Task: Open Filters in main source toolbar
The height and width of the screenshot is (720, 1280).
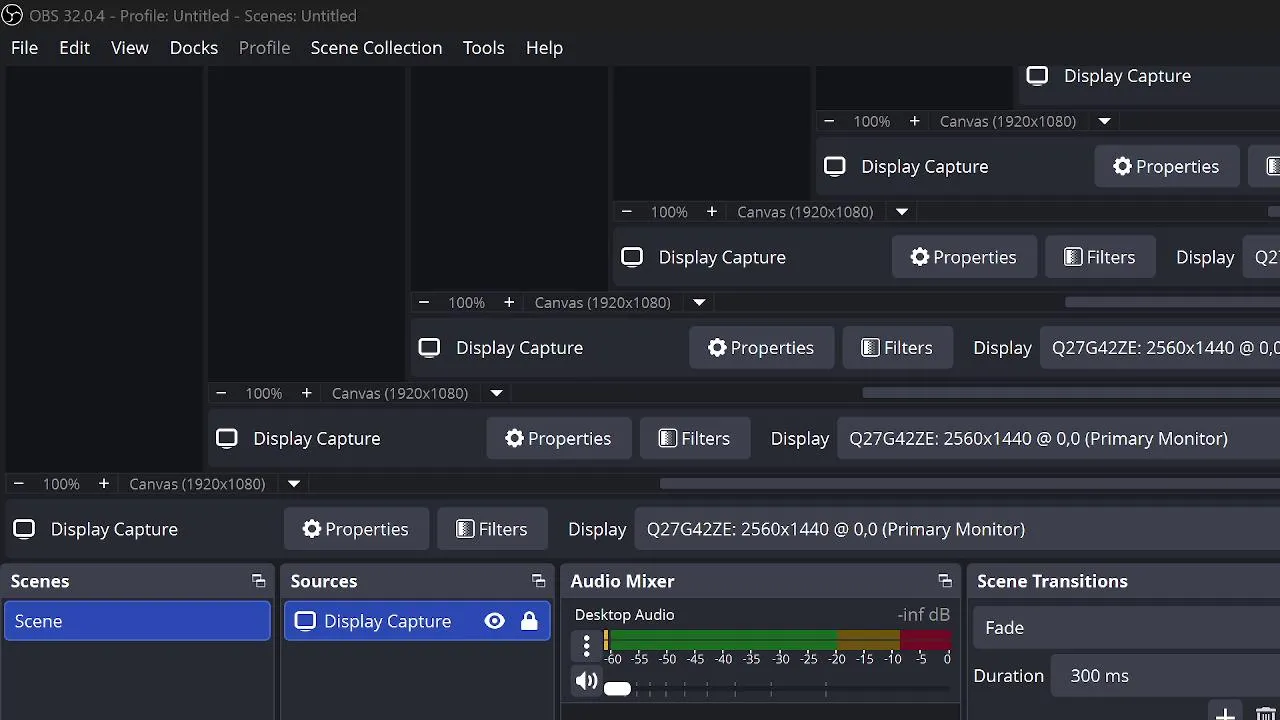Action: 492,529
